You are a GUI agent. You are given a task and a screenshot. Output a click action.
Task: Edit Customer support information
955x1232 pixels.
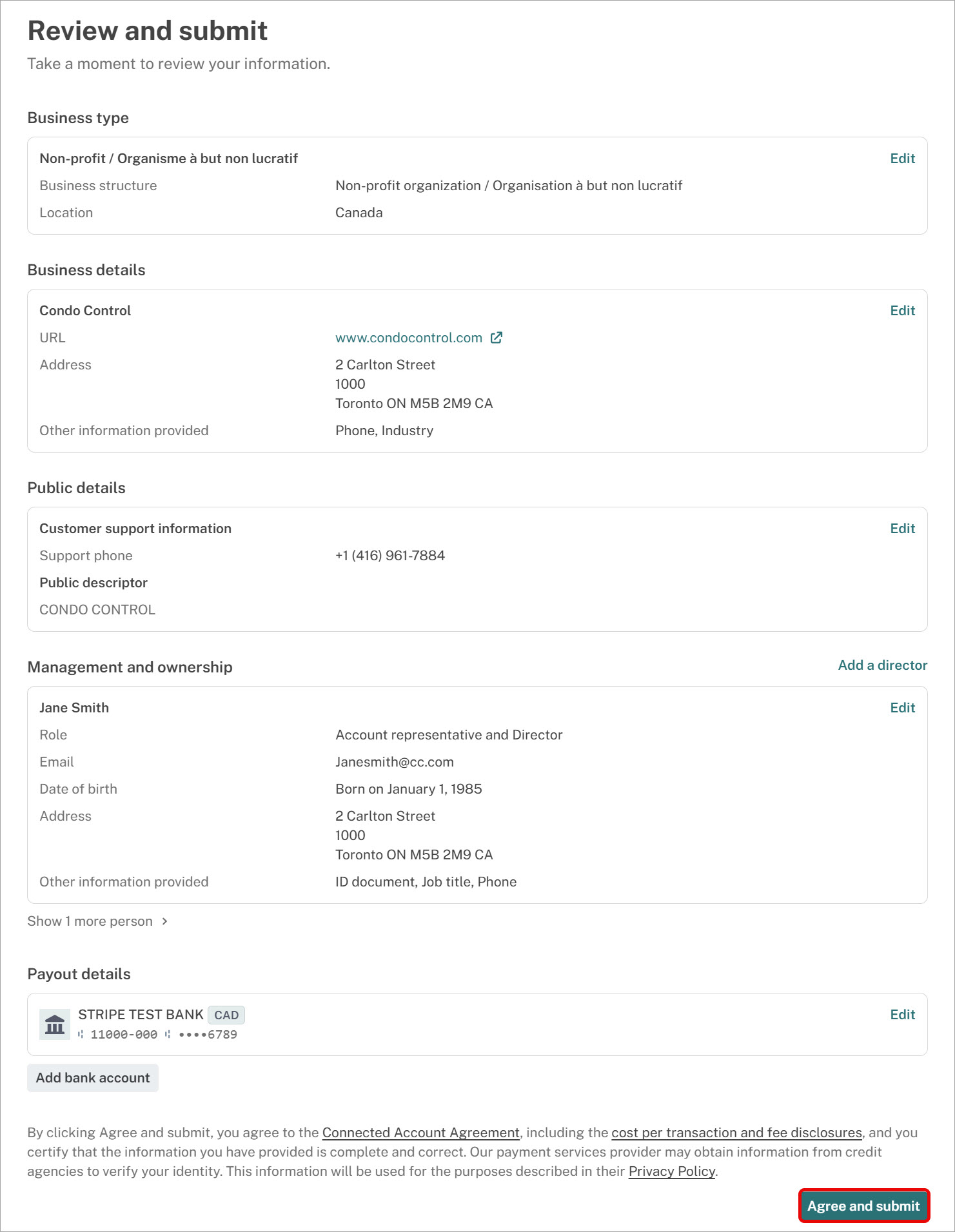902,529
